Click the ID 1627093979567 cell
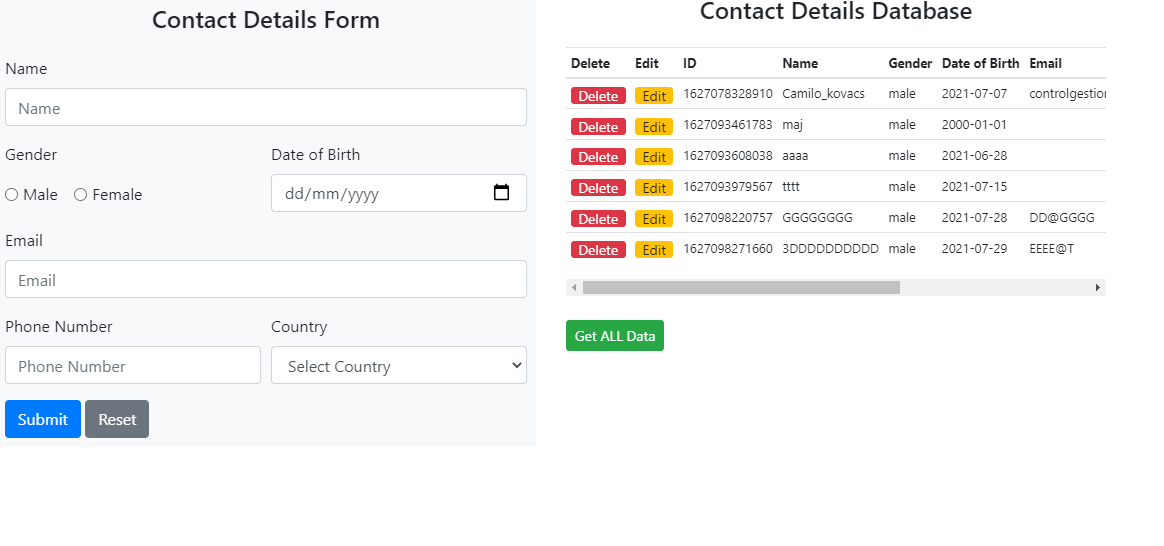The height and width of the screenshot is (546, 1164). [728, 186]
